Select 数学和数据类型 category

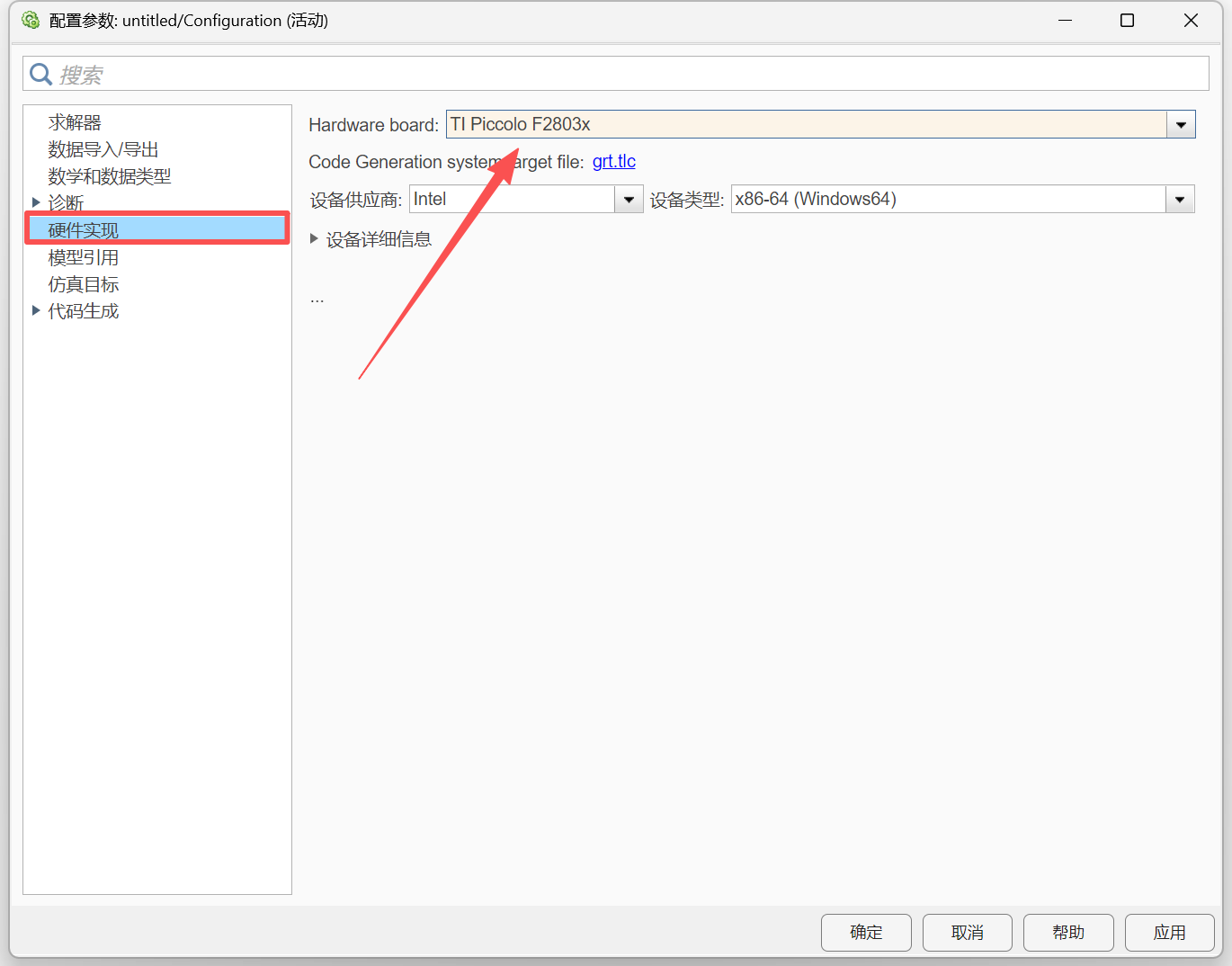110,176
